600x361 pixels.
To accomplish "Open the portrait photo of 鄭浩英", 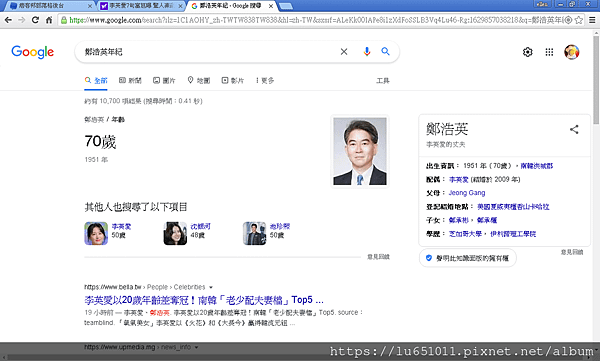I will coord(360,151).
